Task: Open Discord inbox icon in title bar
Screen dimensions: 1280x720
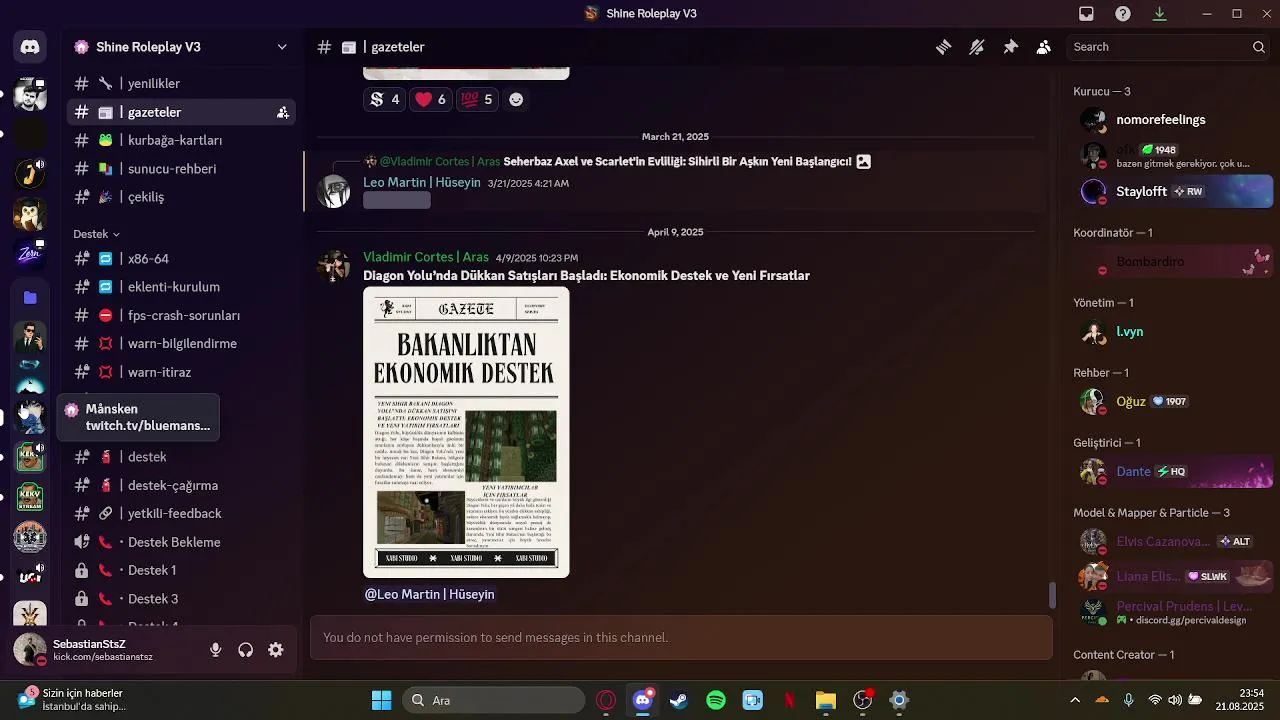Action: point(1086,14)
